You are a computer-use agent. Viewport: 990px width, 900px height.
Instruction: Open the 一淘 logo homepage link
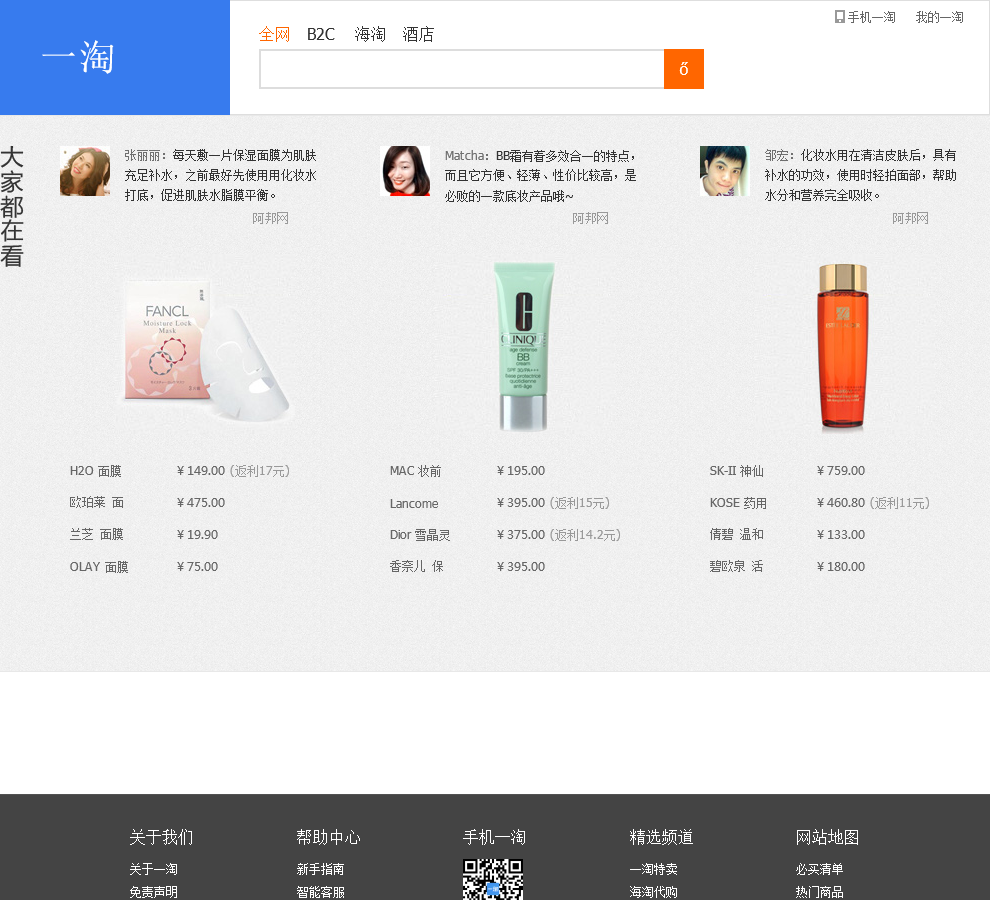click(78, 57)
